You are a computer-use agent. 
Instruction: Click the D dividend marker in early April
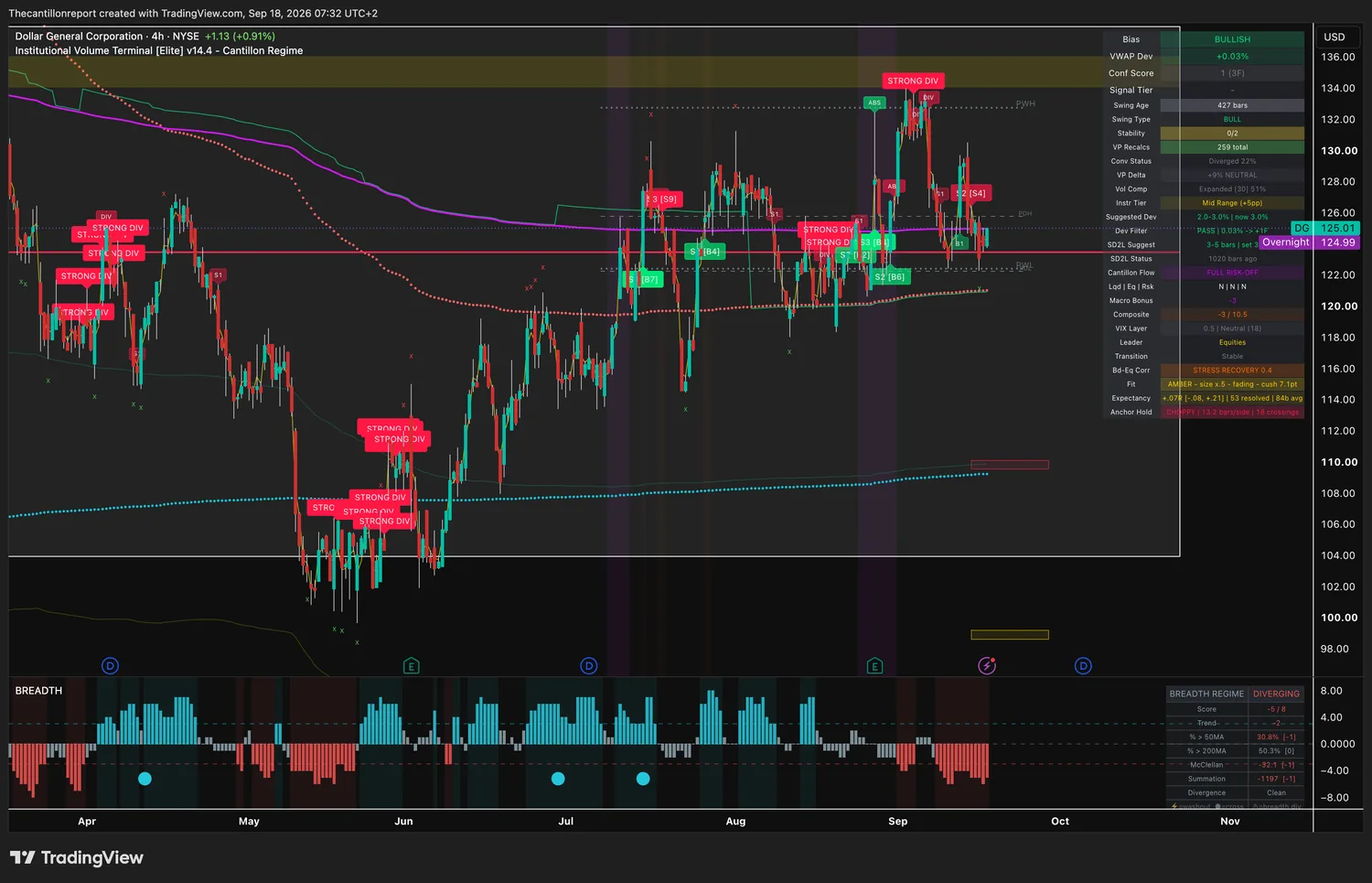click(x=110, y=666)
